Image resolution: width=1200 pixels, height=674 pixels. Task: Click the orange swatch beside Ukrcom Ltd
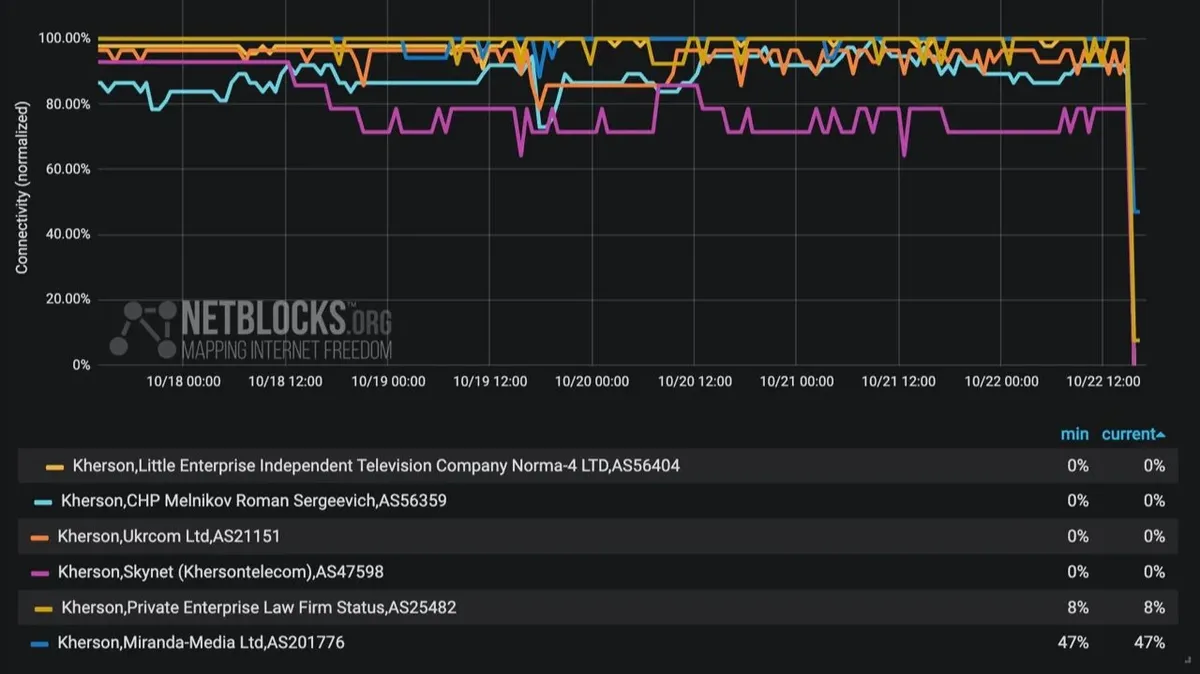click(x=40, y=537)
